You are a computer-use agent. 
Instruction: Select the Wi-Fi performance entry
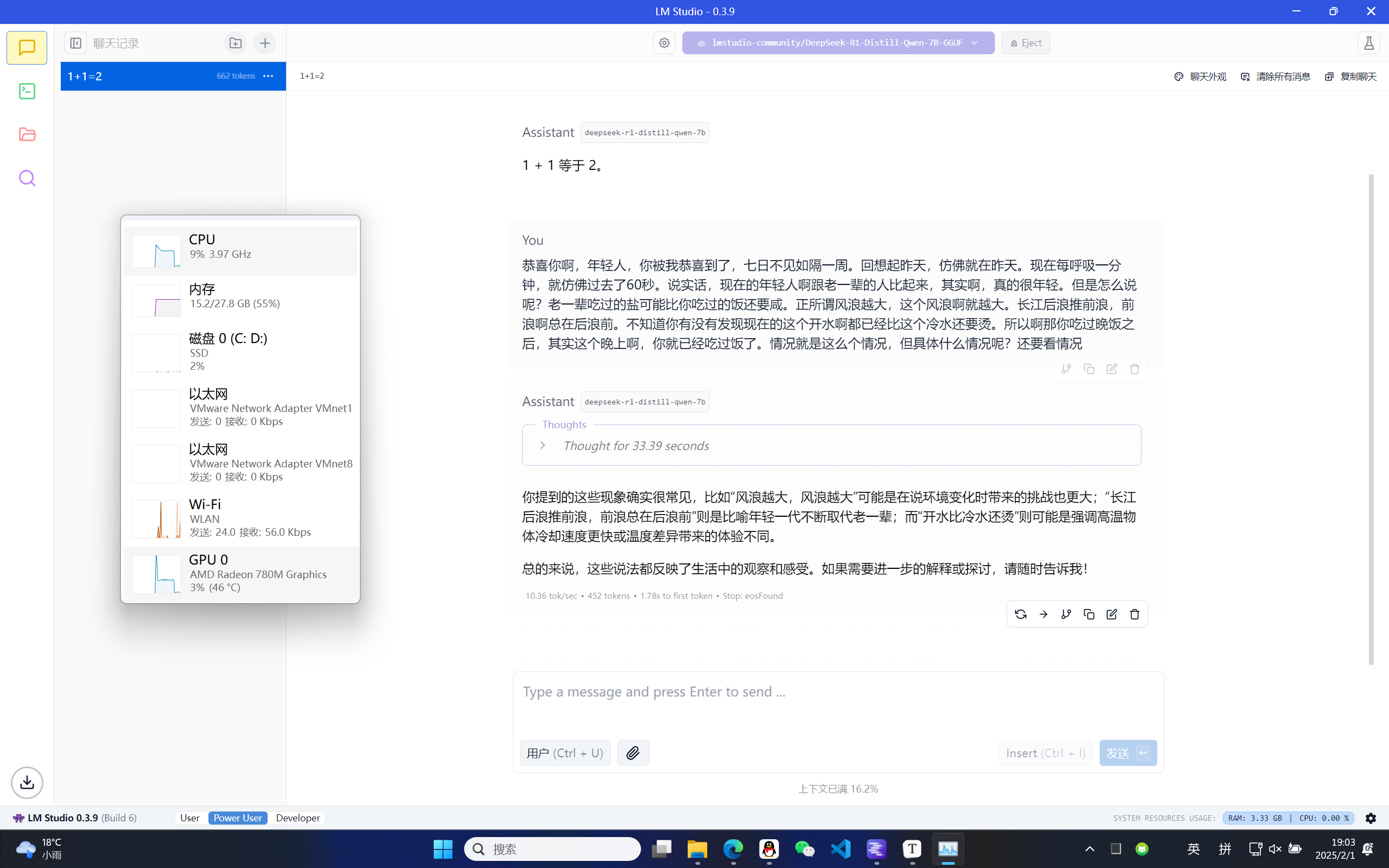point(241,518)
